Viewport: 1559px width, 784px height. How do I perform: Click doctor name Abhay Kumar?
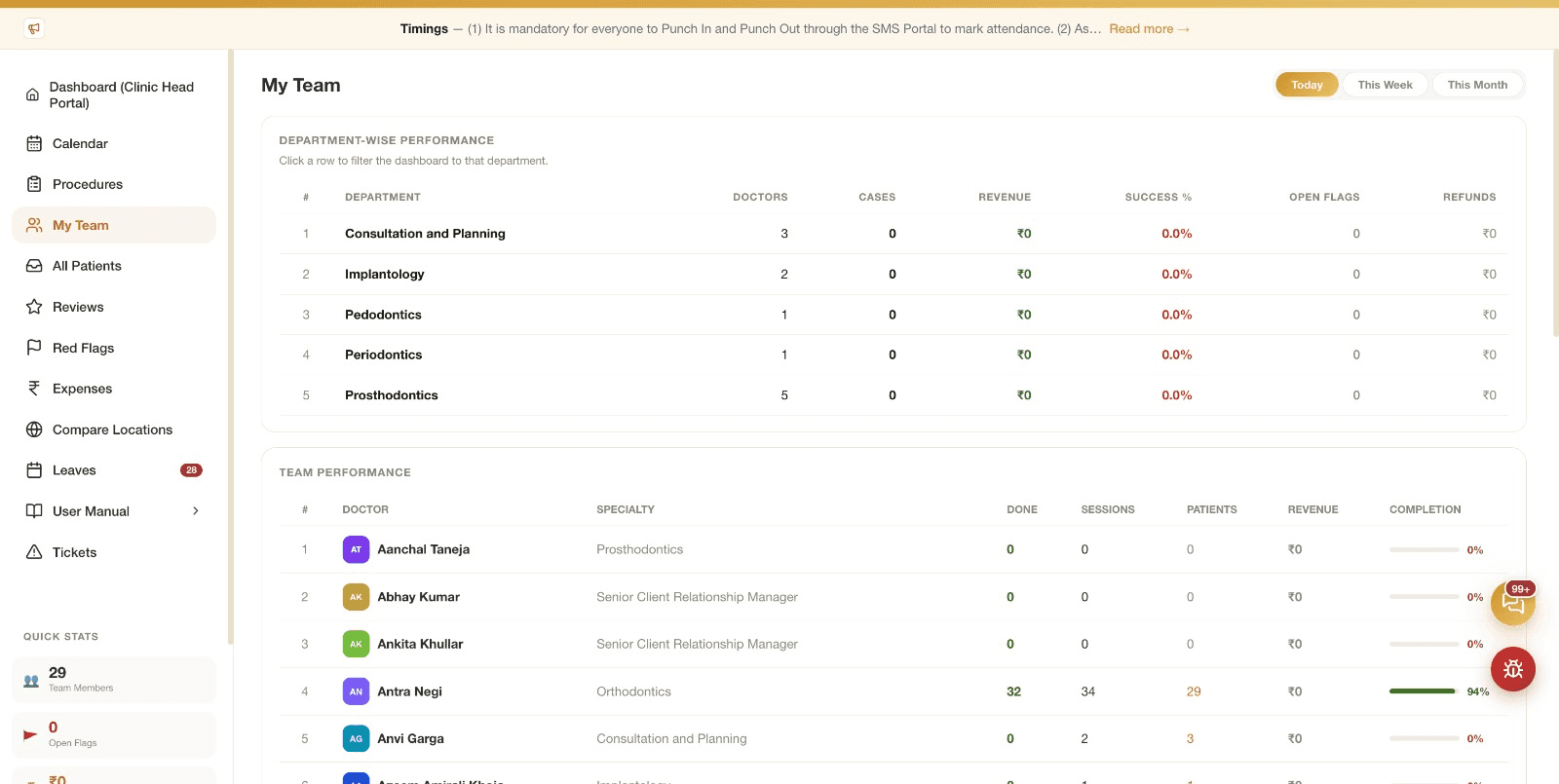click(418, 597)
